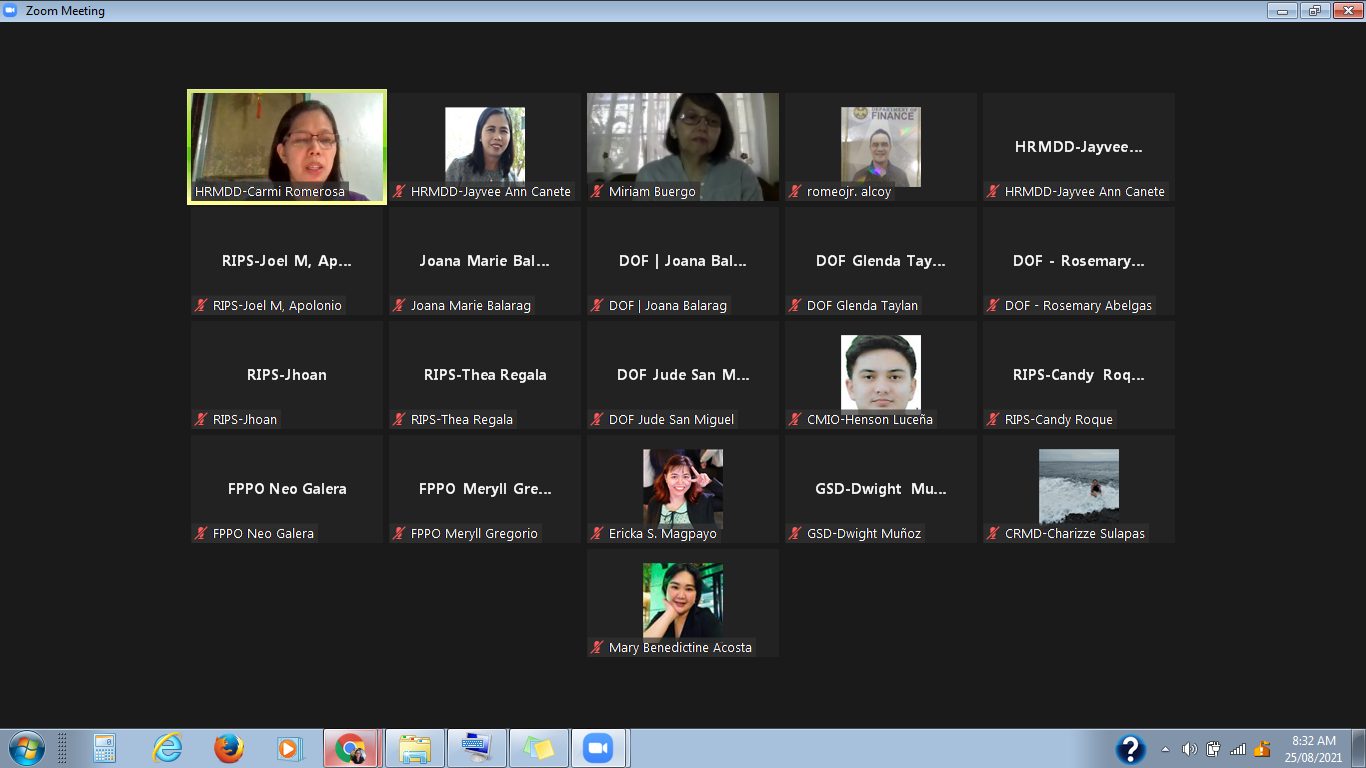Click muted mic icon beside Mary Benedictine Acosta
This screenshot has height=768, width=1366.
[x=597, y=648]
